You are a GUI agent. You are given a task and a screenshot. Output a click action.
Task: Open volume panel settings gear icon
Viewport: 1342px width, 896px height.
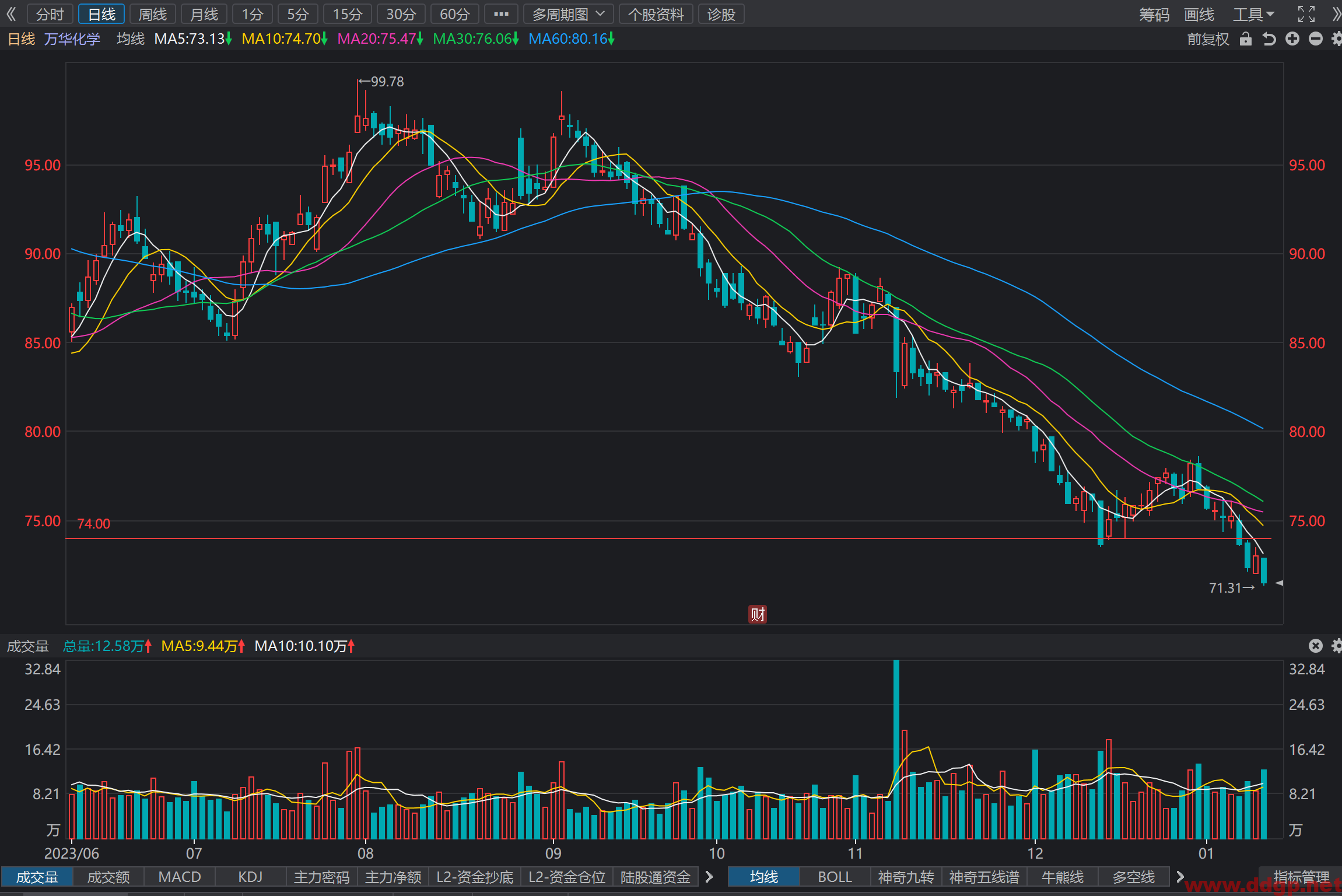pyautogui.click(x=1336, y=645)
